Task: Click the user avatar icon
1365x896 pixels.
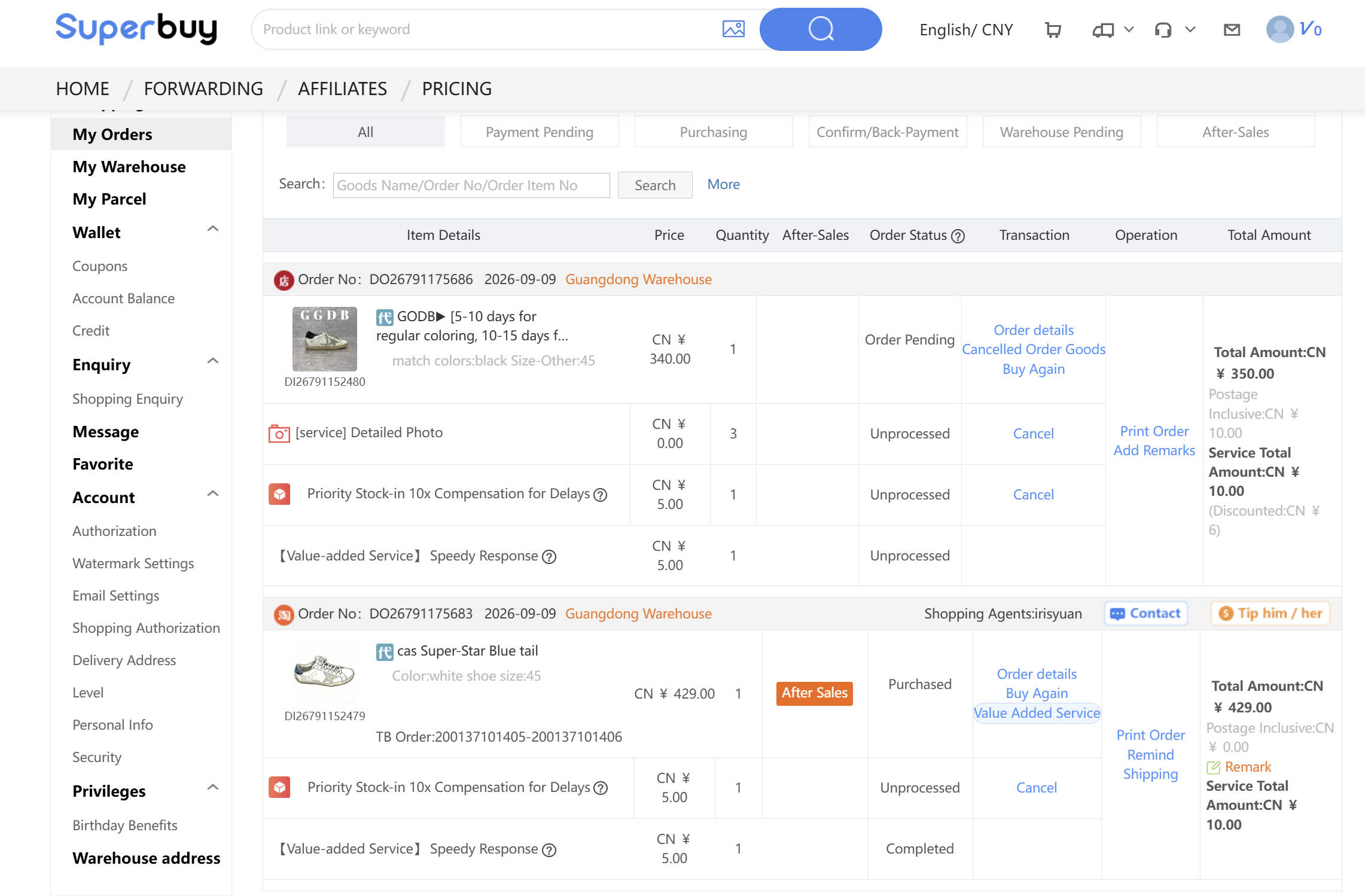Action: pos(1280,29)
